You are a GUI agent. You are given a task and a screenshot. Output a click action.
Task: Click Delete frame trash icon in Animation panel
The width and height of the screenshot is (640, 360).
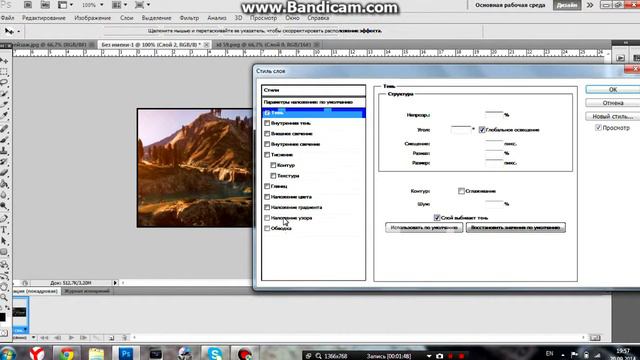tap(125, 338)
